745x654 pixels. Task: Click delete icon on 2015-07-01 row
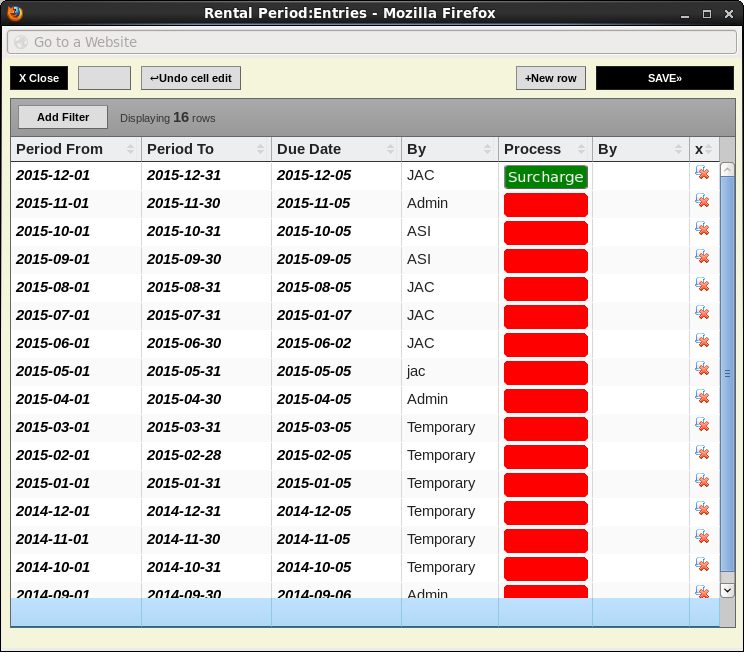tap(702, 314)
